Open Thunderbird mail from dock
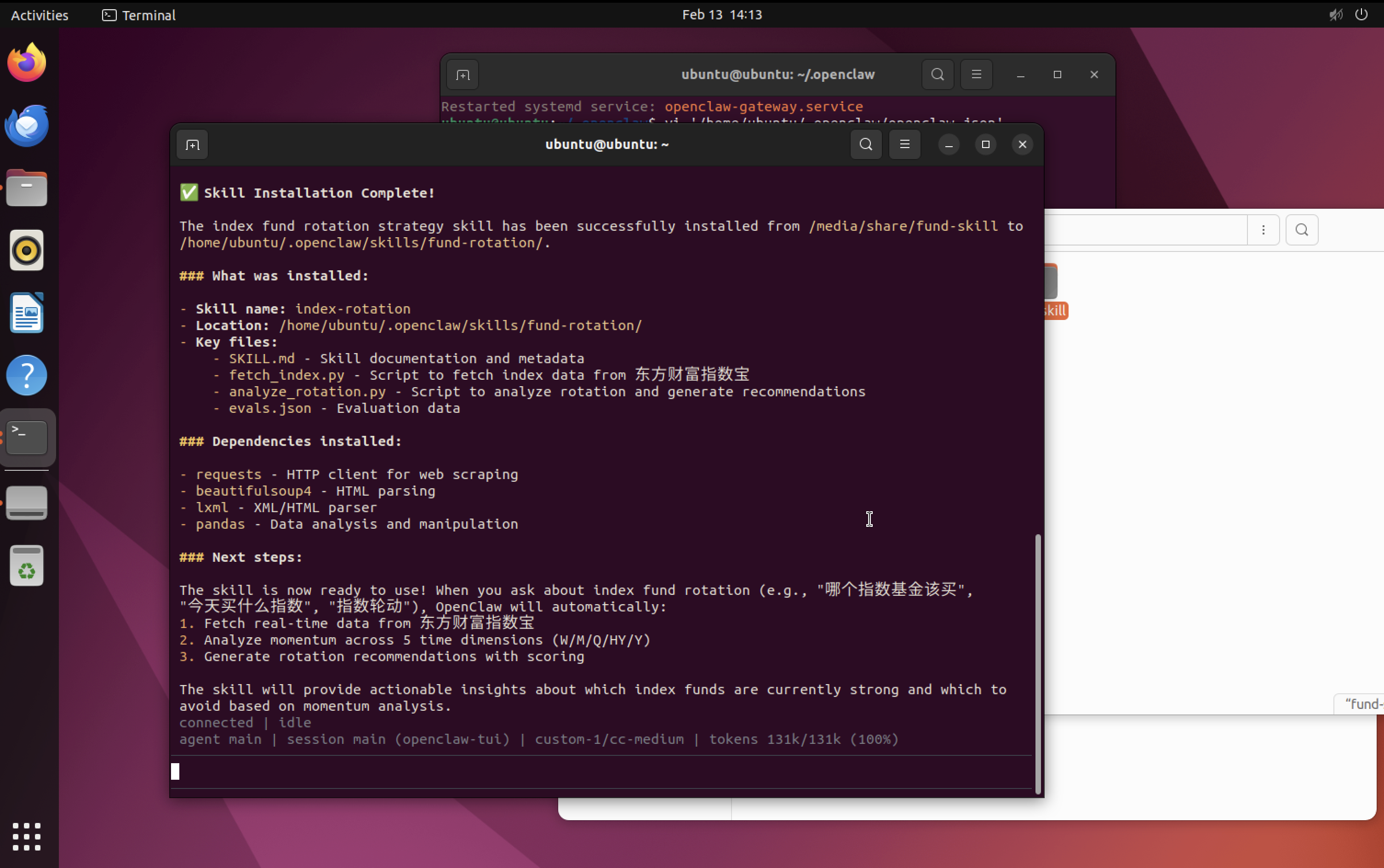The height and width of the screenshot is (868, 1384). [x=27, y=126]
